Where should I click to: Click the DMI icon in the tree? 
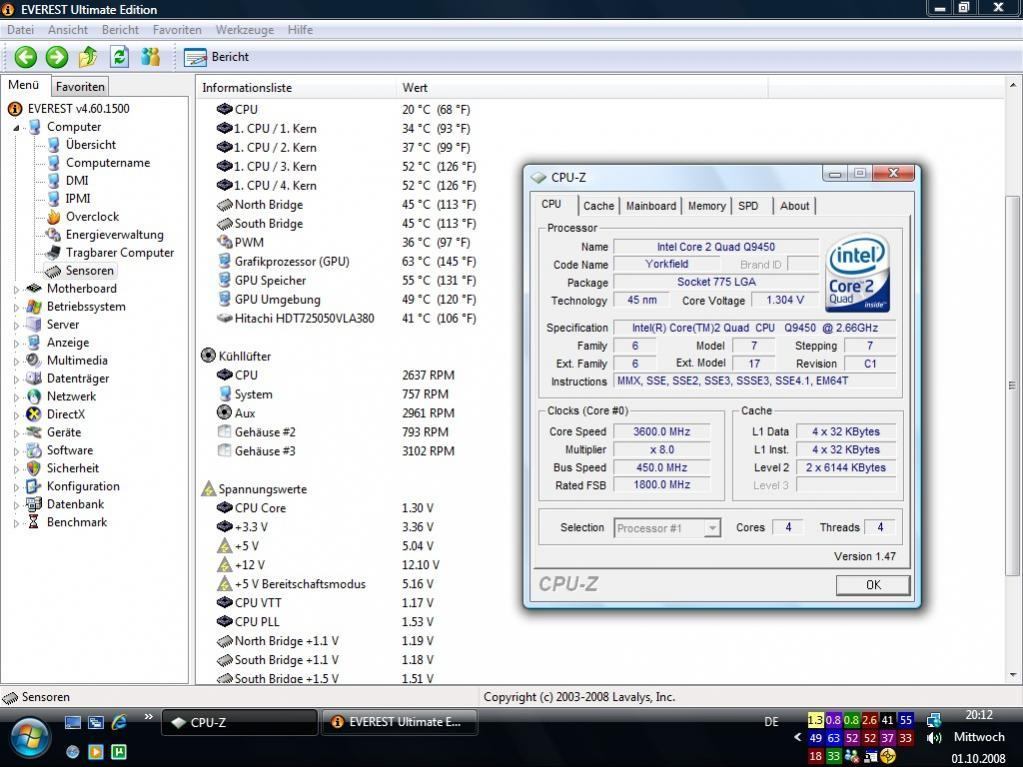click(x=54, y=181)
